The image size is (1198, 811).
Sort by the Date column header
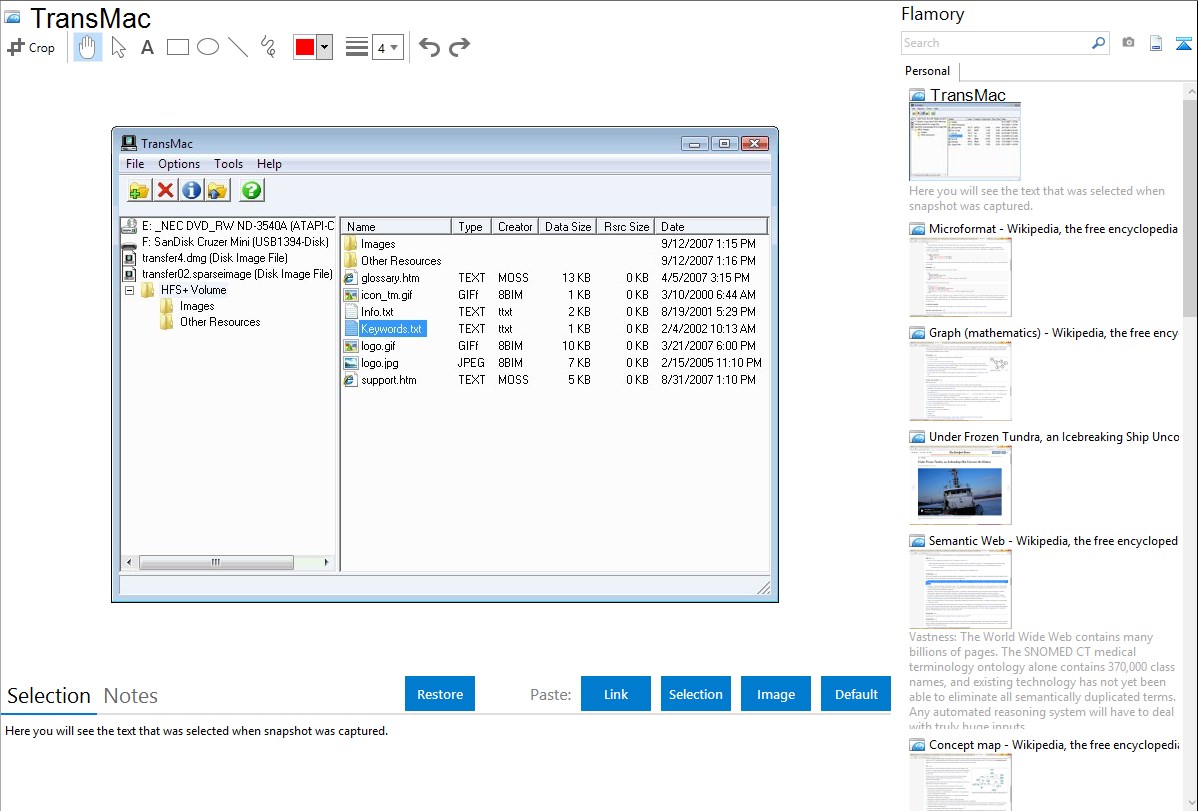click(711, 226)
